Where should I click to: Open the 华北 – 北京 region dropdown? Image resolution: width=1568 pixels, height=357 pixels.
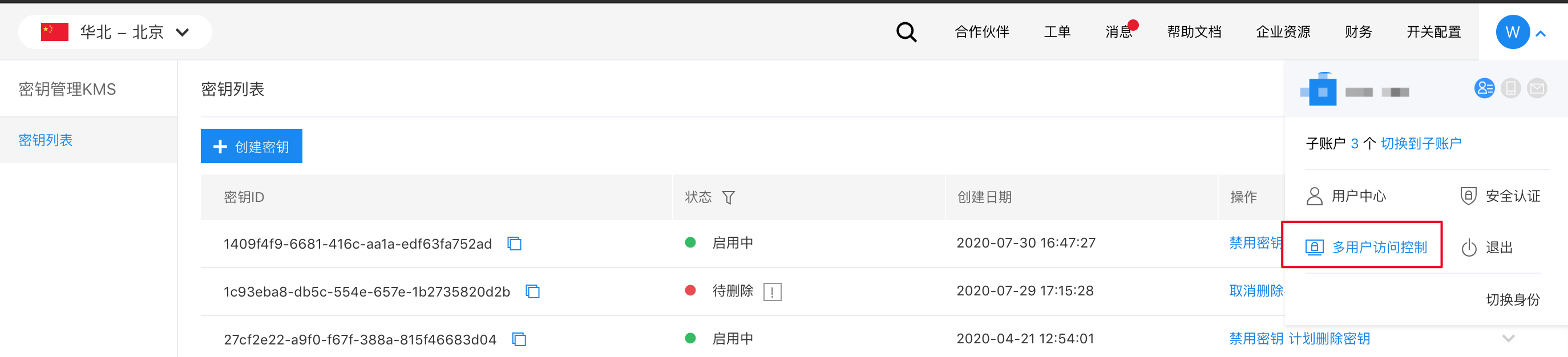tap(115, 31)
